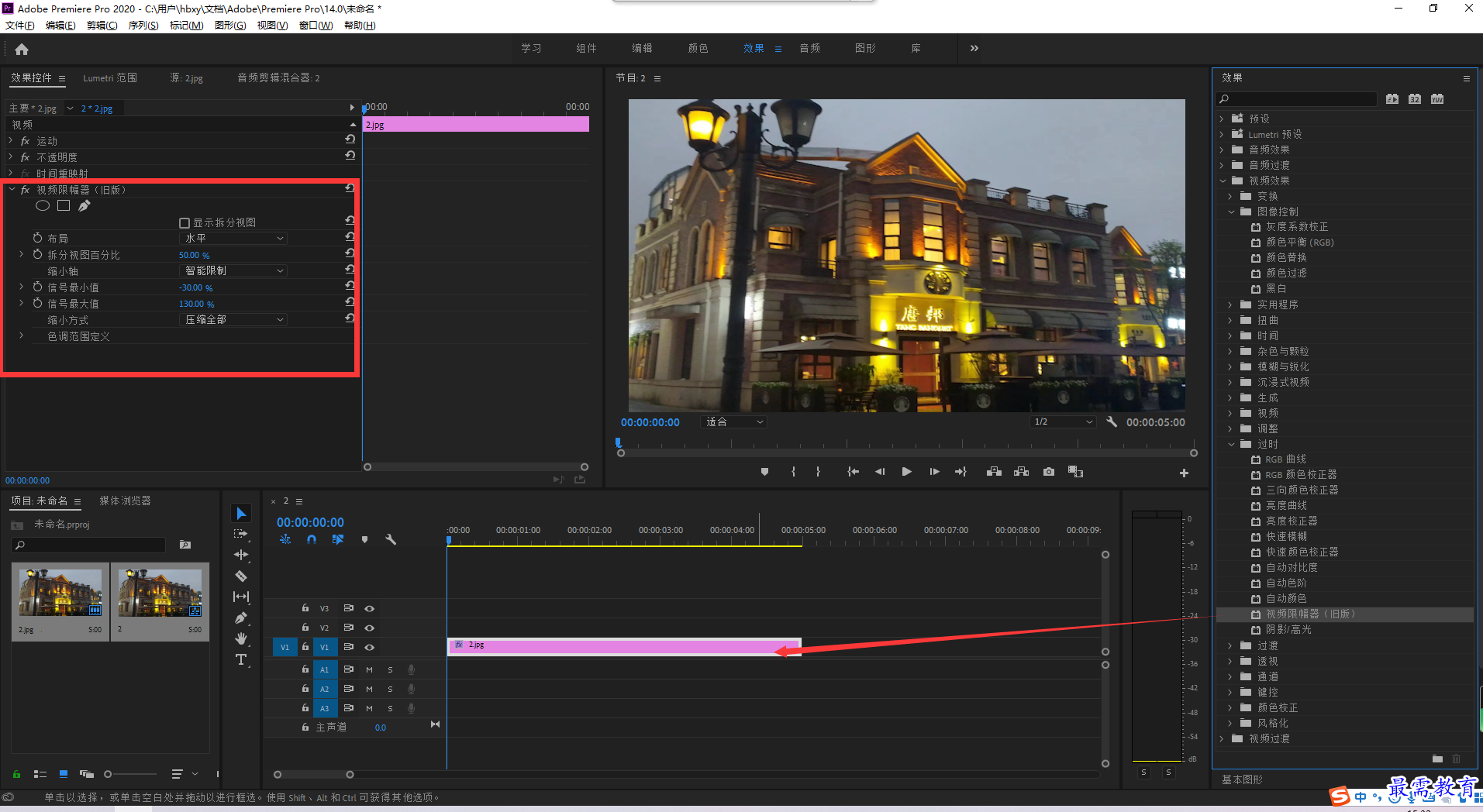Select the Track Select Forward tool
Viewport: 1483px width, 812px height.
(241, 534)
